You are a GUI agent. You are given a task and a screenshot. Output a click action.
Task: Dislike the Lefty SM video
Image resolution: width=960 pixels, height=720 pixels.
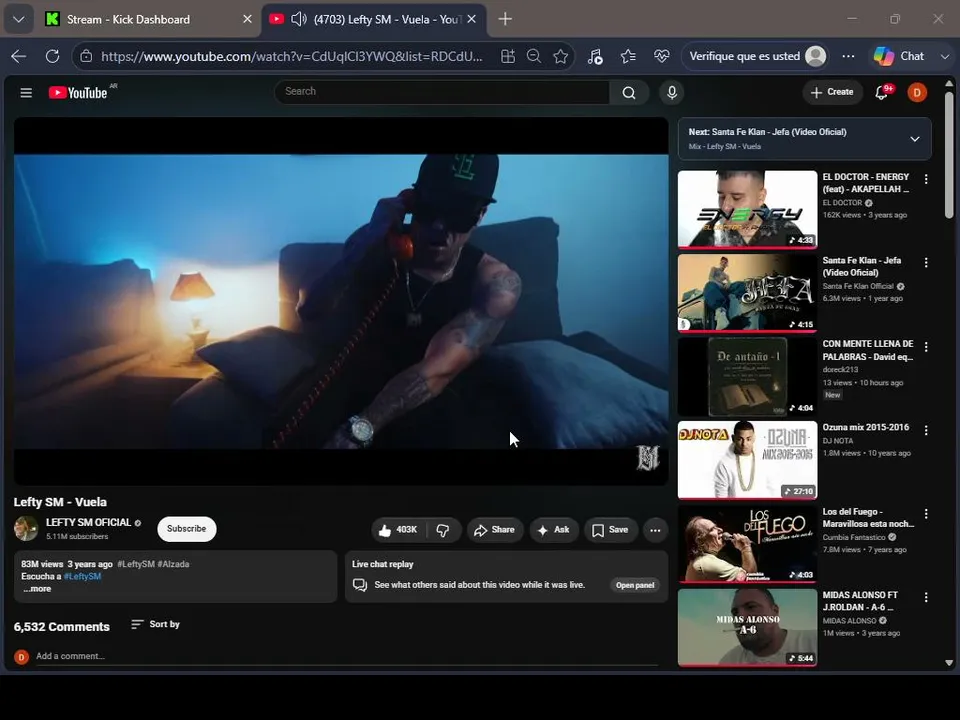(x=443, y=530)
